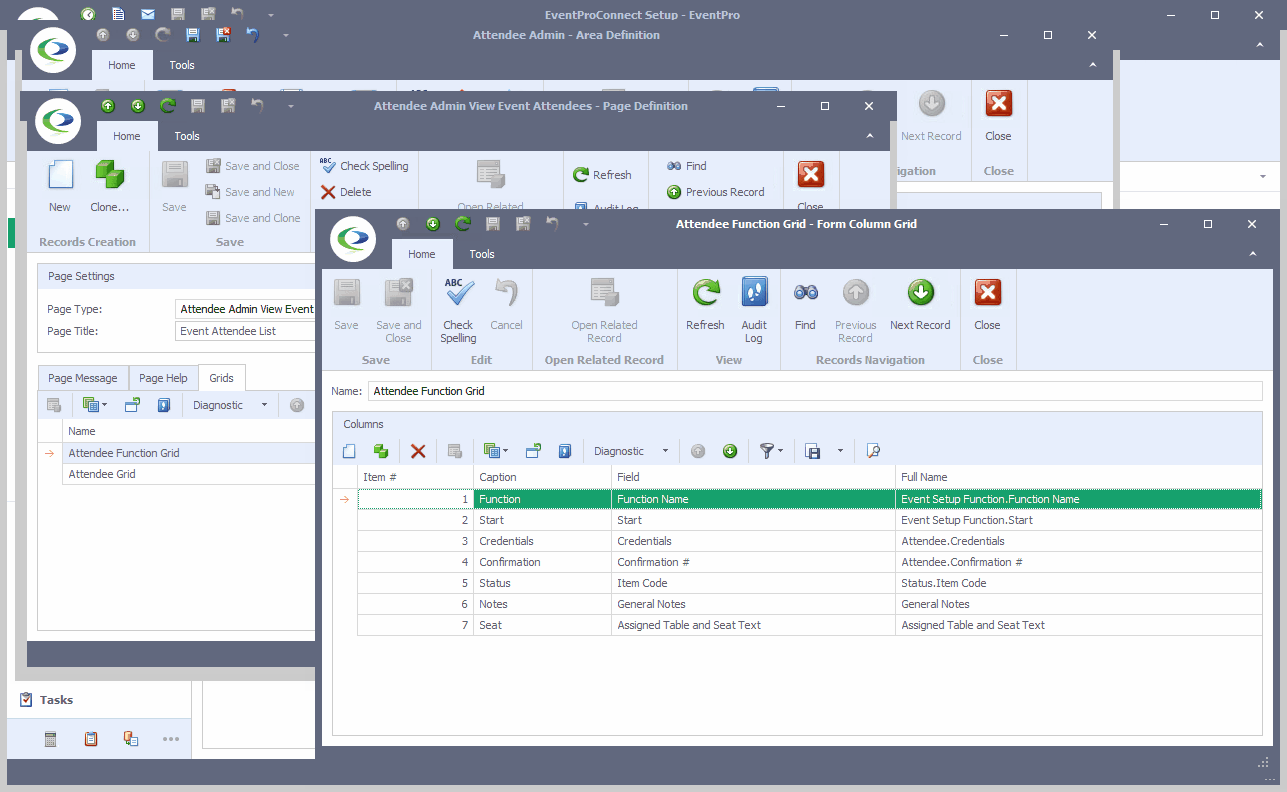Image resolution: width=1287 pixels, height=792 pixels.
Task: Click the document icon in EventPro main title bar
Action: coord(118,15)
